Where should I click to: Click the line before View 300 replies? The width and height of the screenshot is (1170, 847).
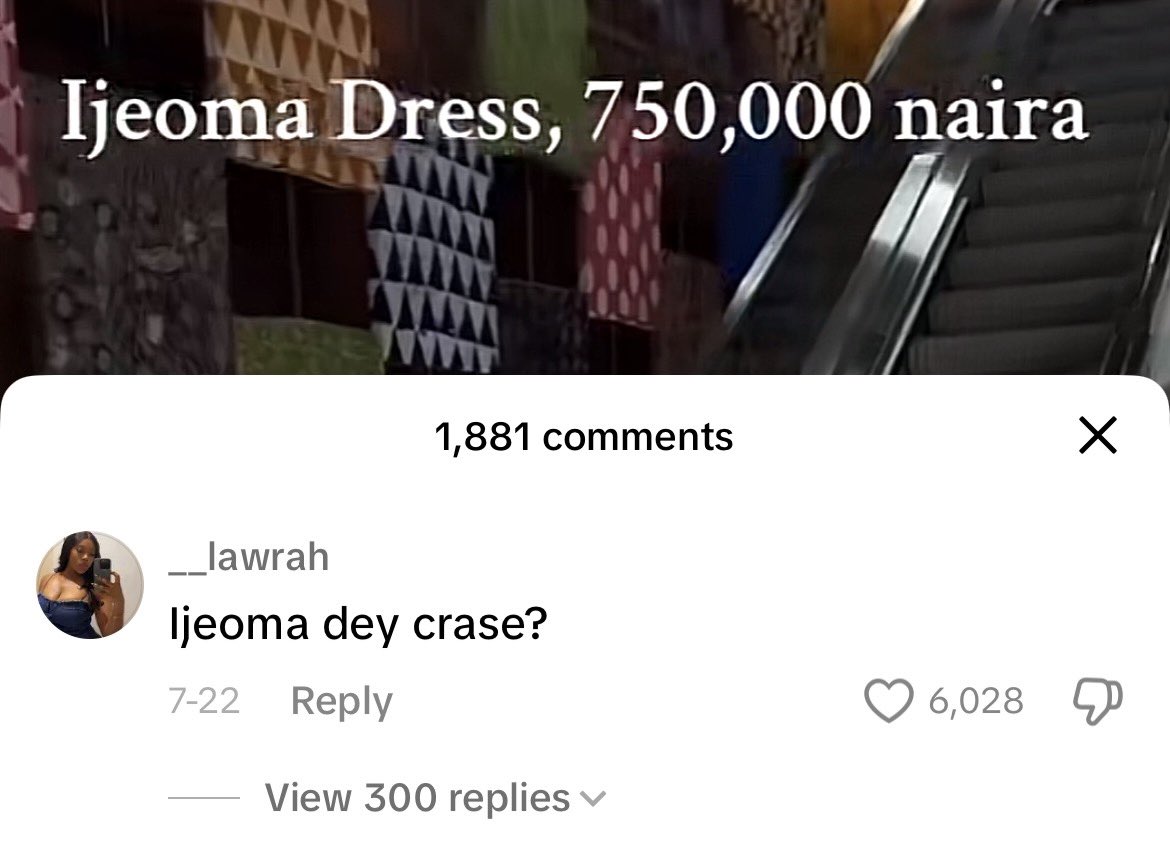pos(204,798)
